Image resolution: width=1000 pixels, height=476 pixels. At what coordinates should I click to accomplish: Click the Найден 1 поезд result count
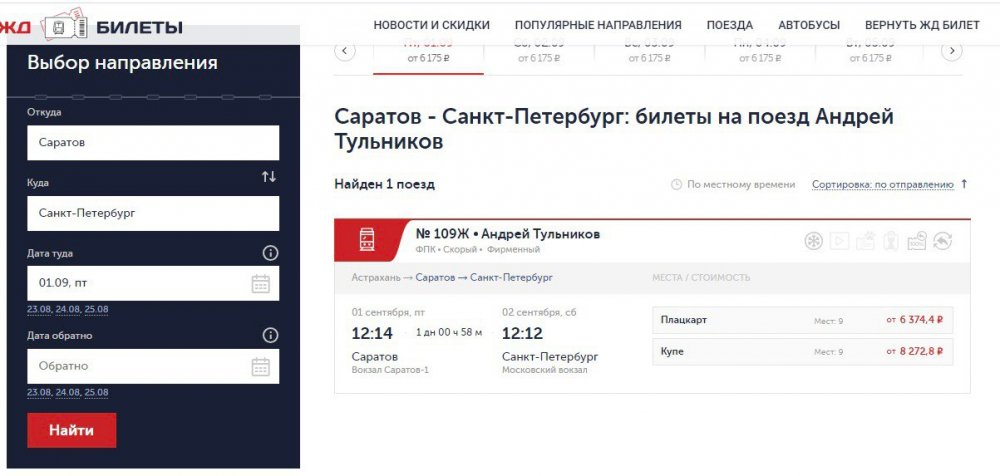tap(385, 184)
